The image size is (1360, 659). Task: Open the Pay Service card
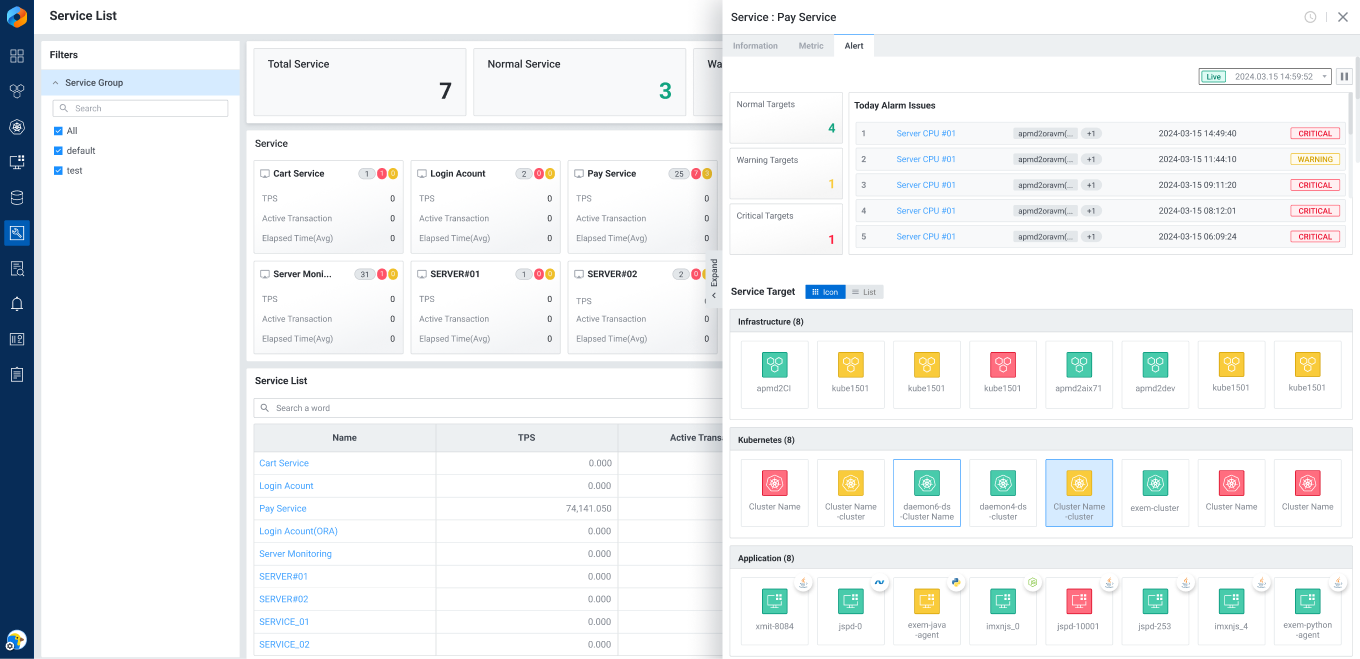coord(643,207)
